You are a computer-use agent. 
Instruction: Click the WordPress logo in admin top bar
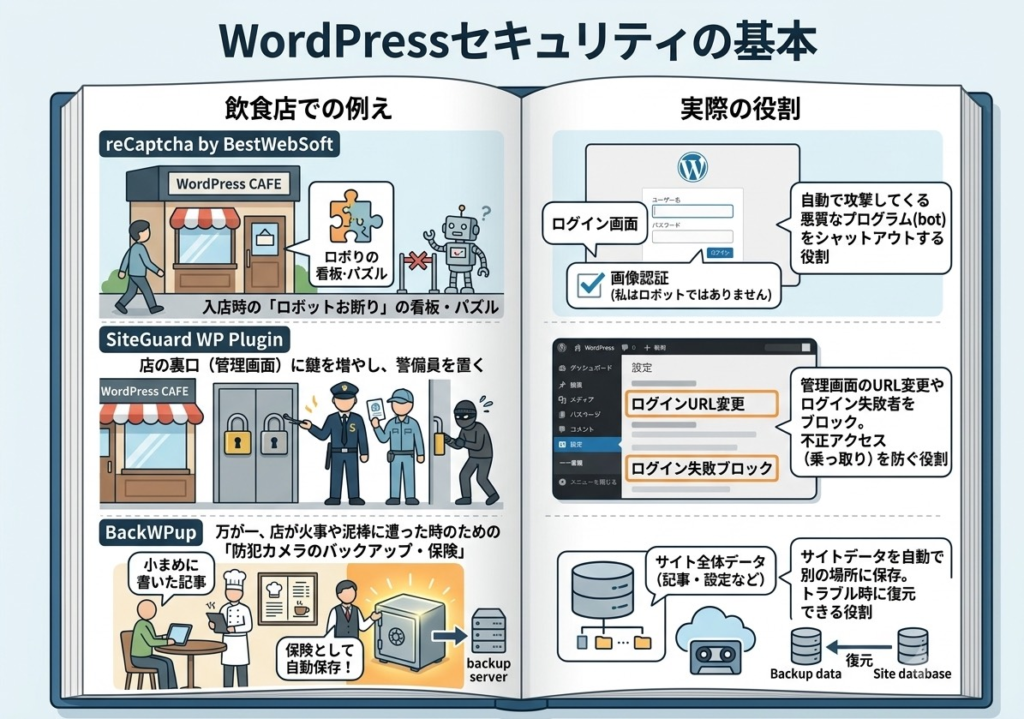point(562,347)
